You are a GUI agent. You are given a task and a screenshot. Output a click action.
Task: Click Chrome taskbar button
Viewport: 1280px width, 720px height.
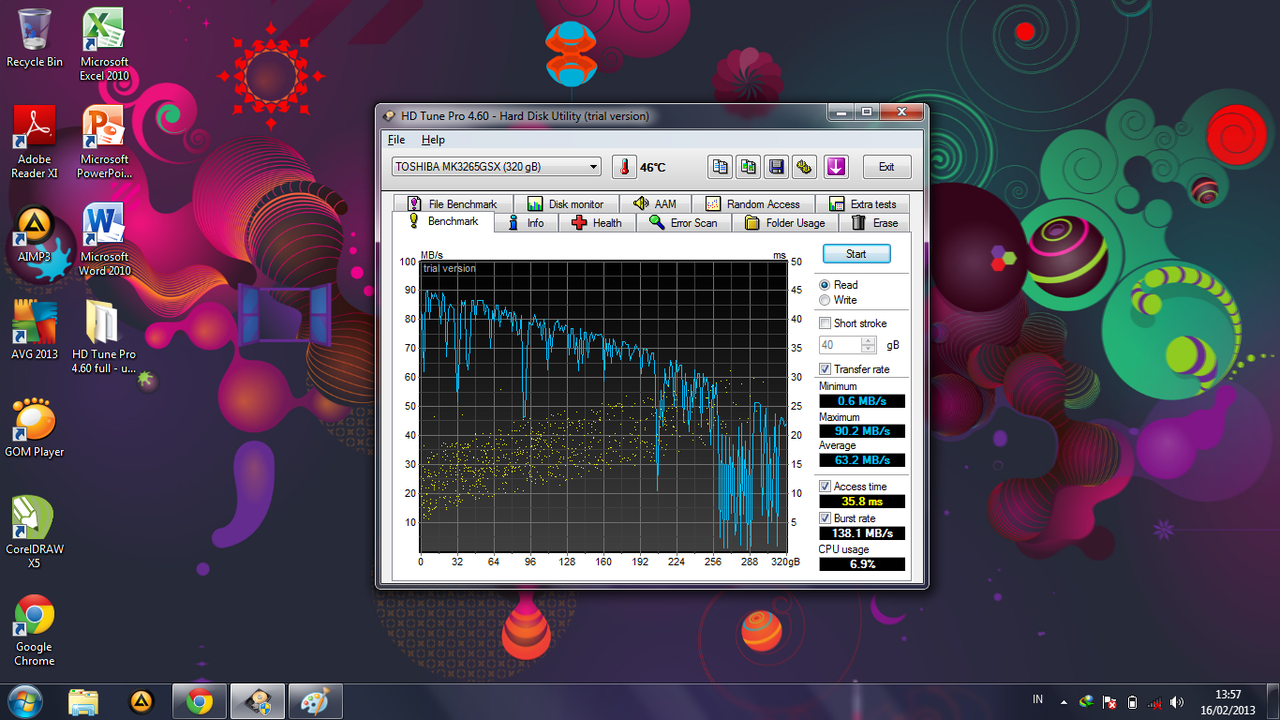(200, 702)
